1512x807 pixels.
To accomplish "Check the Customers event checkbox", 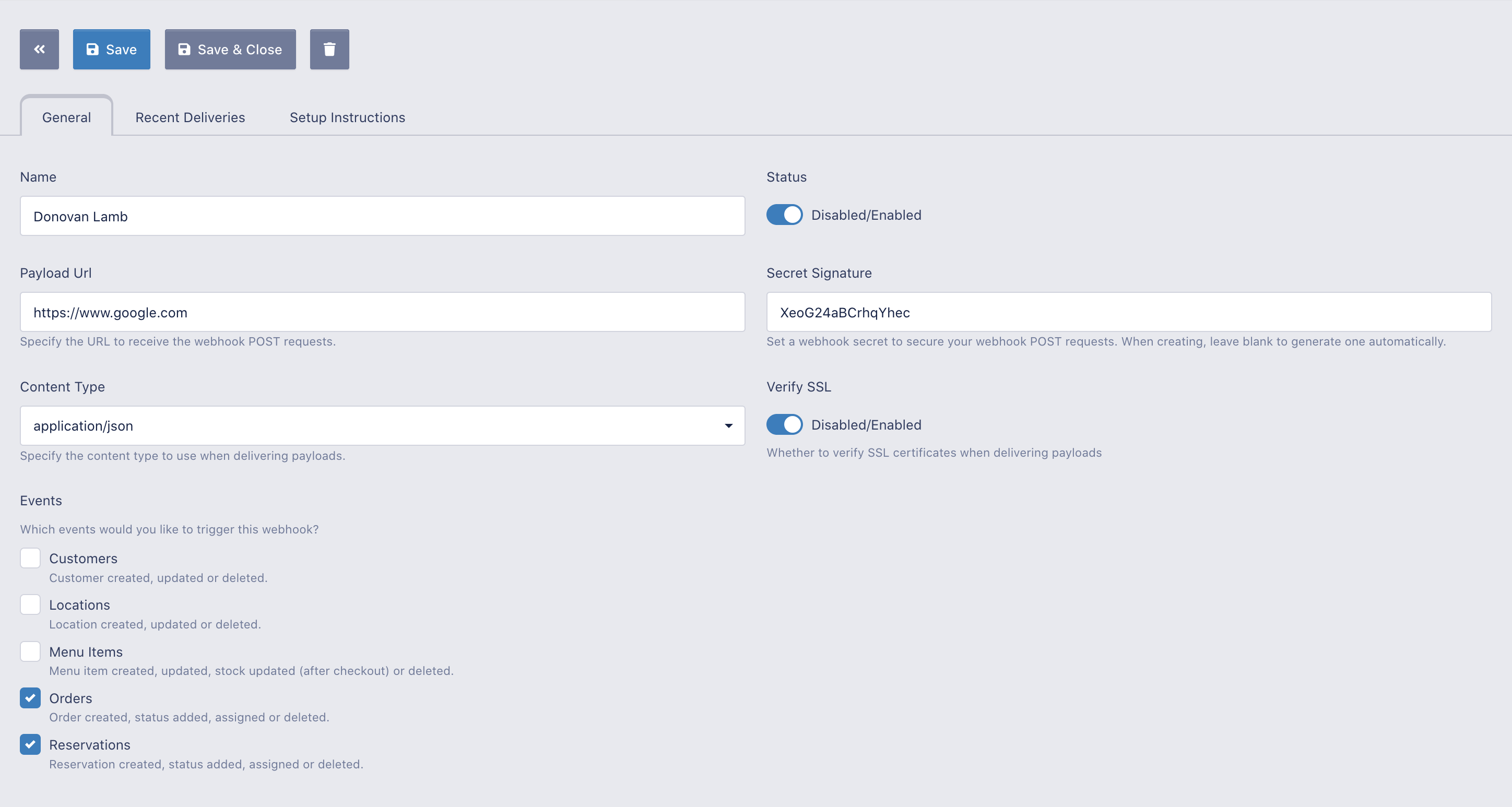I will click(x=30, y=558).
